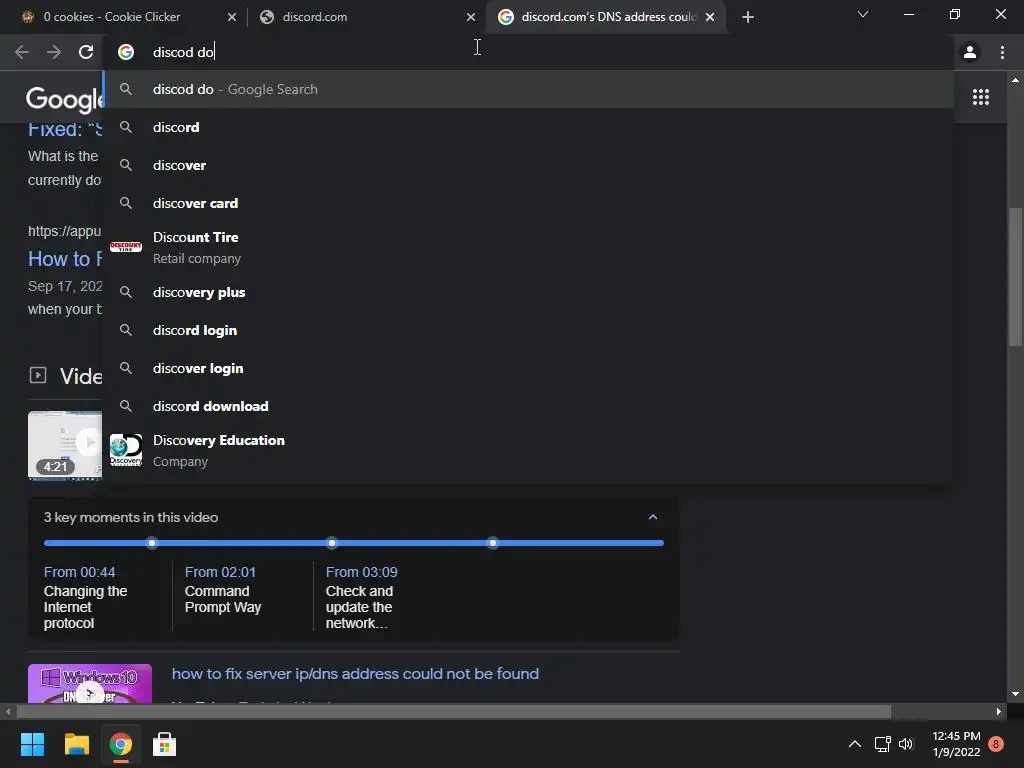Screen dimensions: 1024x768
Task: Open 'From 03:09 Check and update' moment
Action: 361,597
